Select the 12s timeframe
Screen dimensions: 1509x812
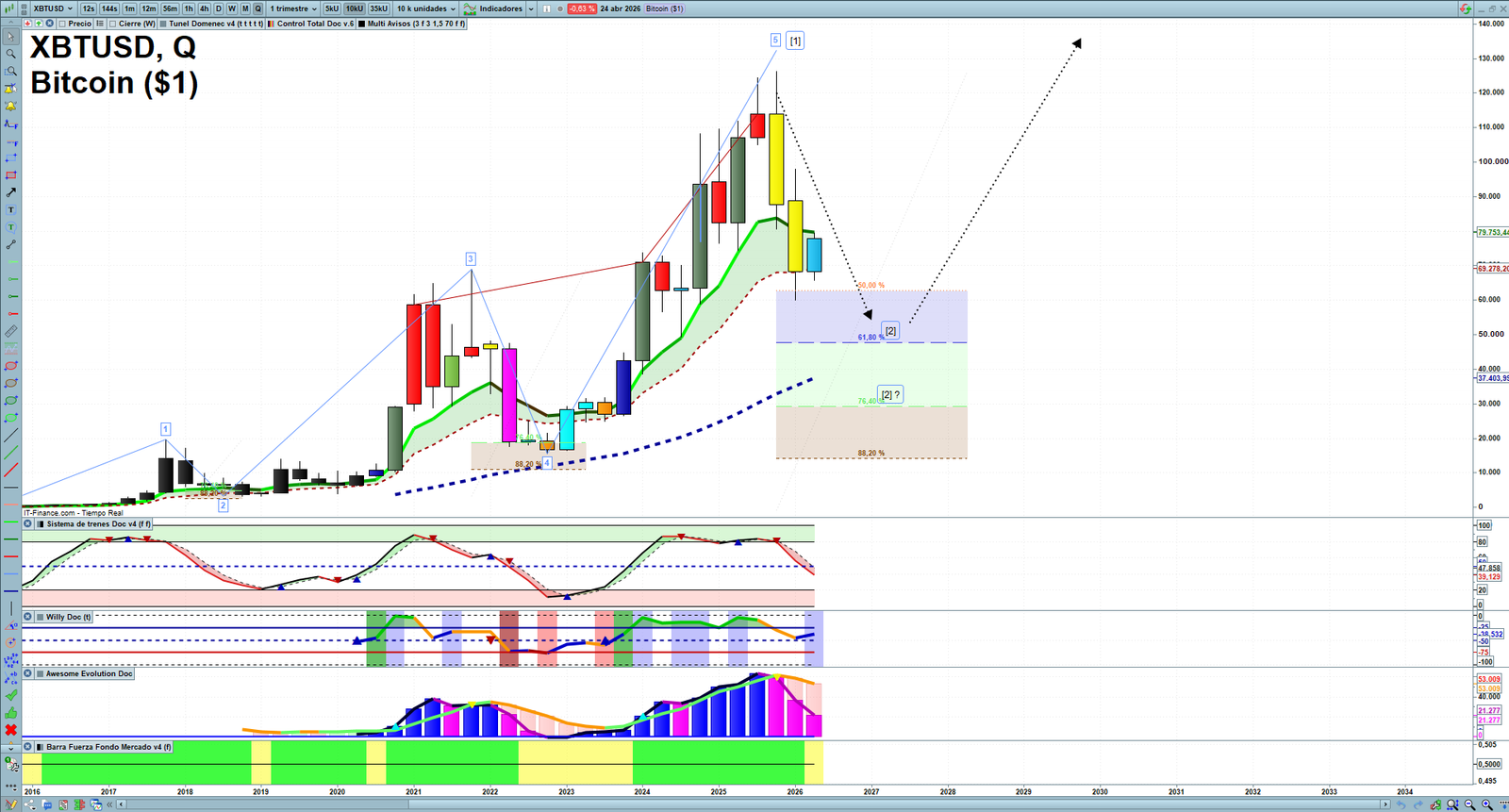(x=88, y=8)
